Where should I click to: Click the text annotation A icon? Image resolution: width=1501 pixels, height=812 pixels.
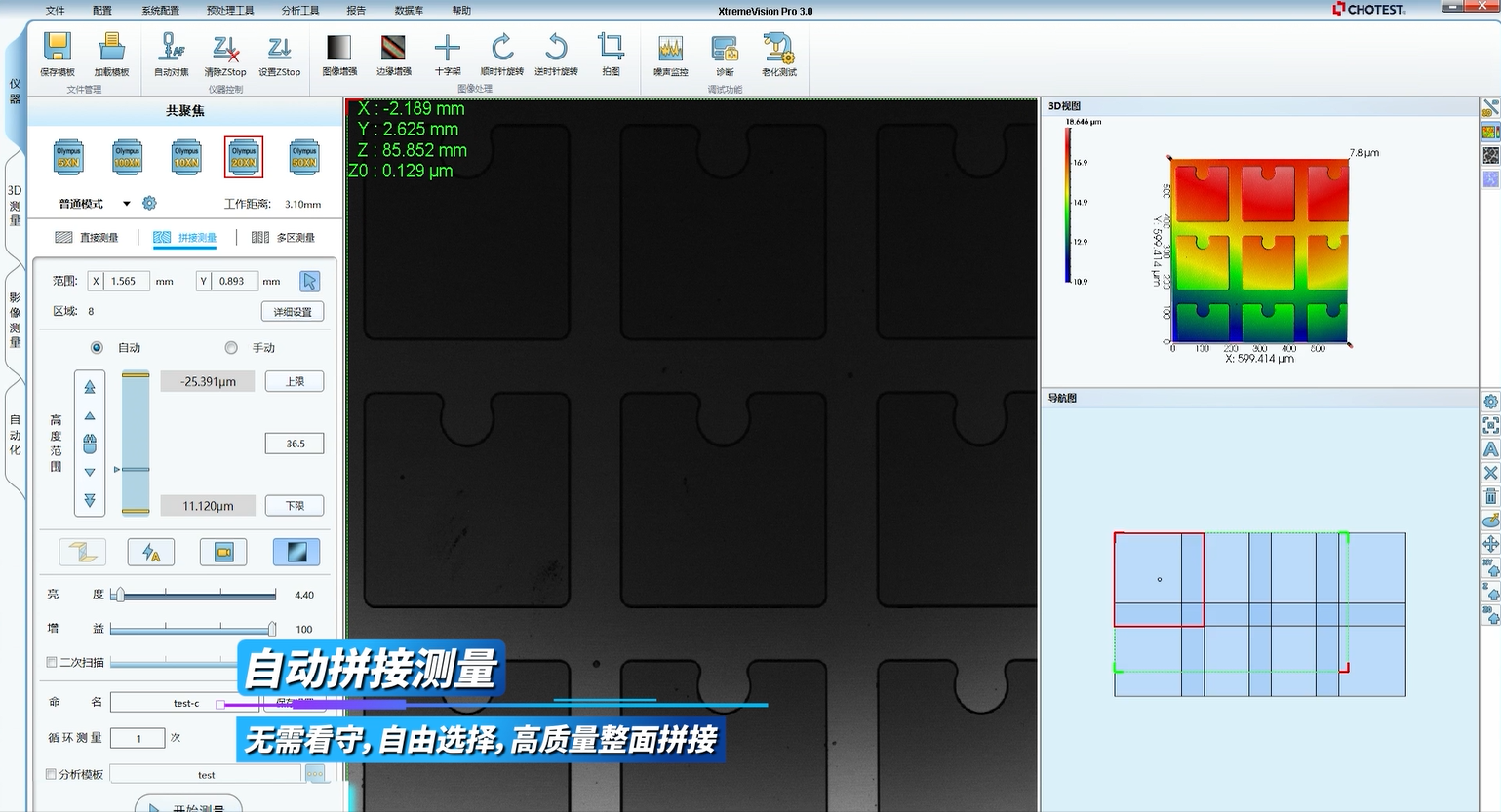(x=1490, y=449)
